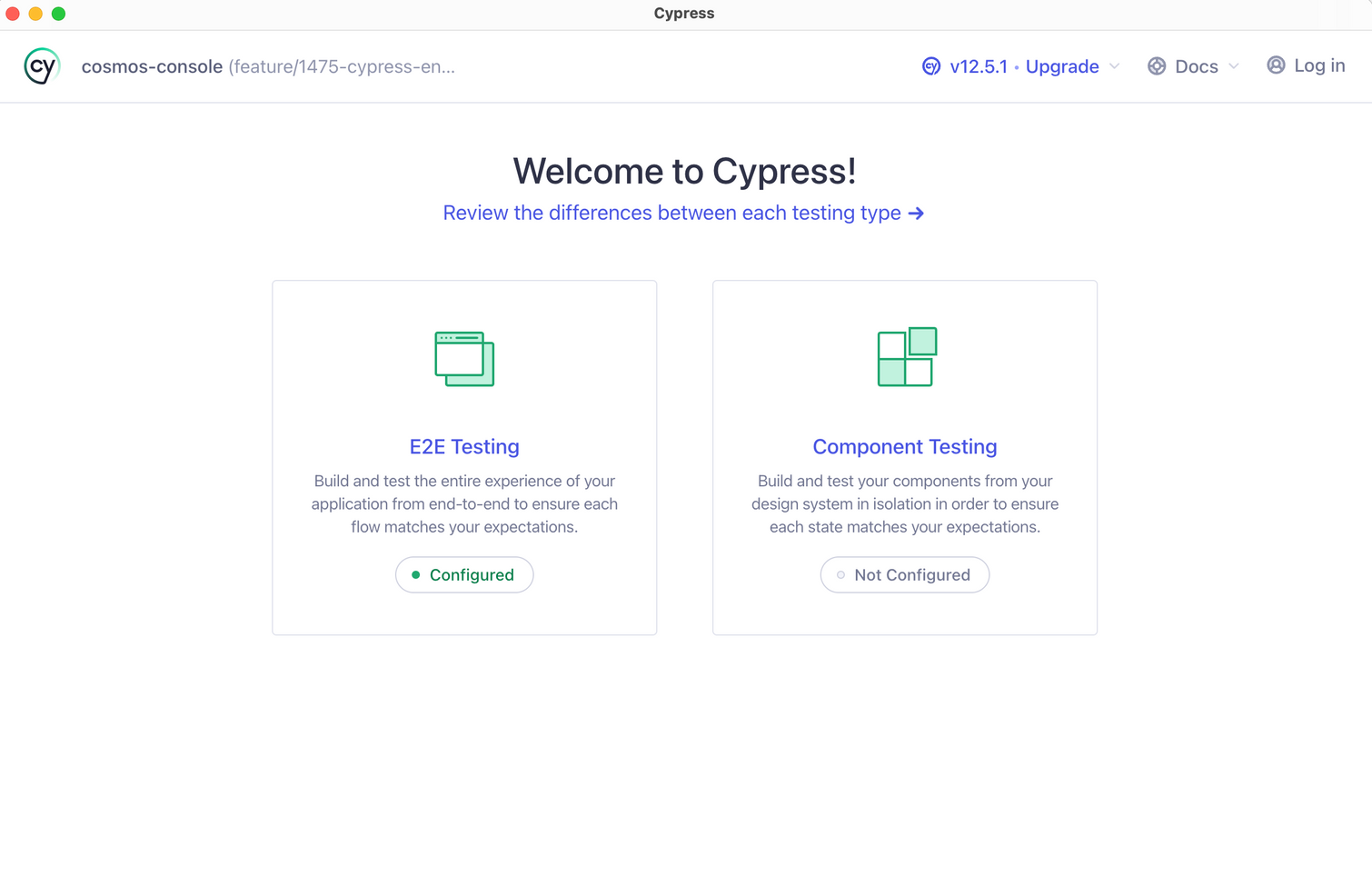Expand the Docs dropdown chevron

tap(1234, 66)
